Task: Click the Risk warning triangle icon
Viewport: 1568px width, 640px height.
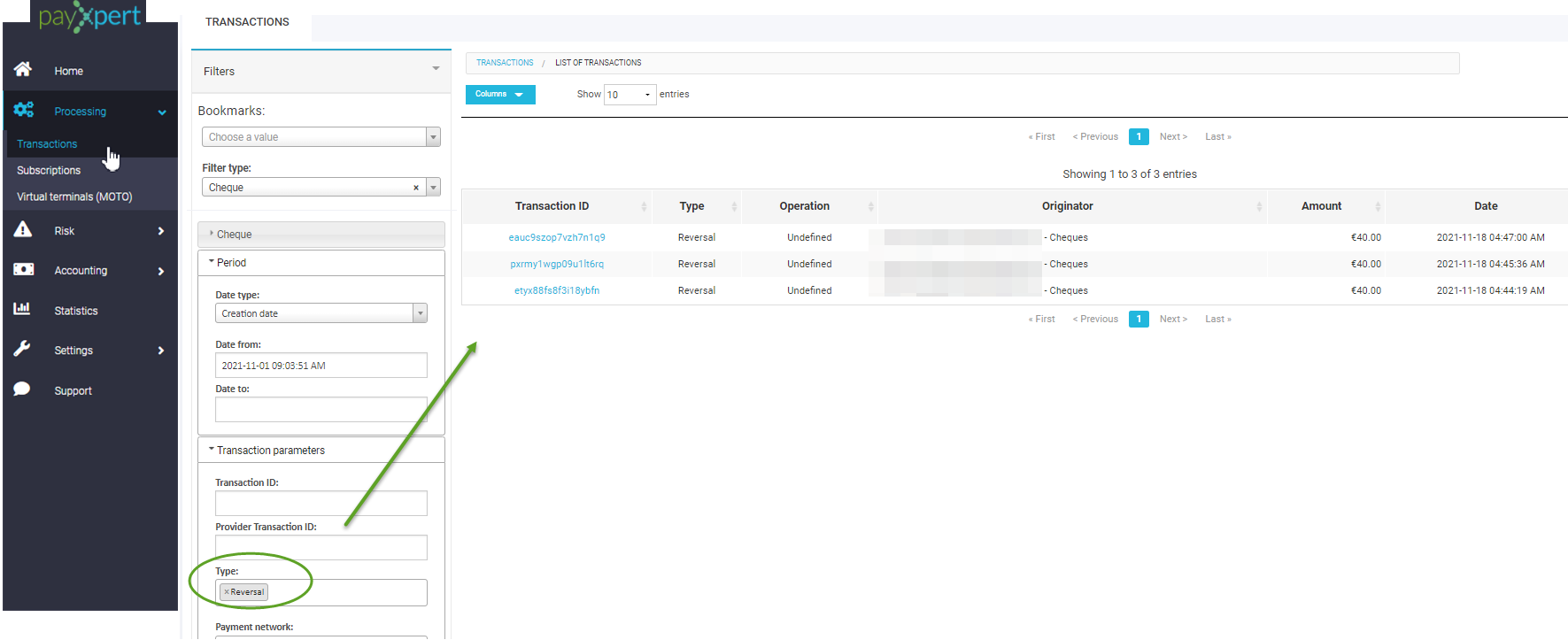Action: point(23,230)
